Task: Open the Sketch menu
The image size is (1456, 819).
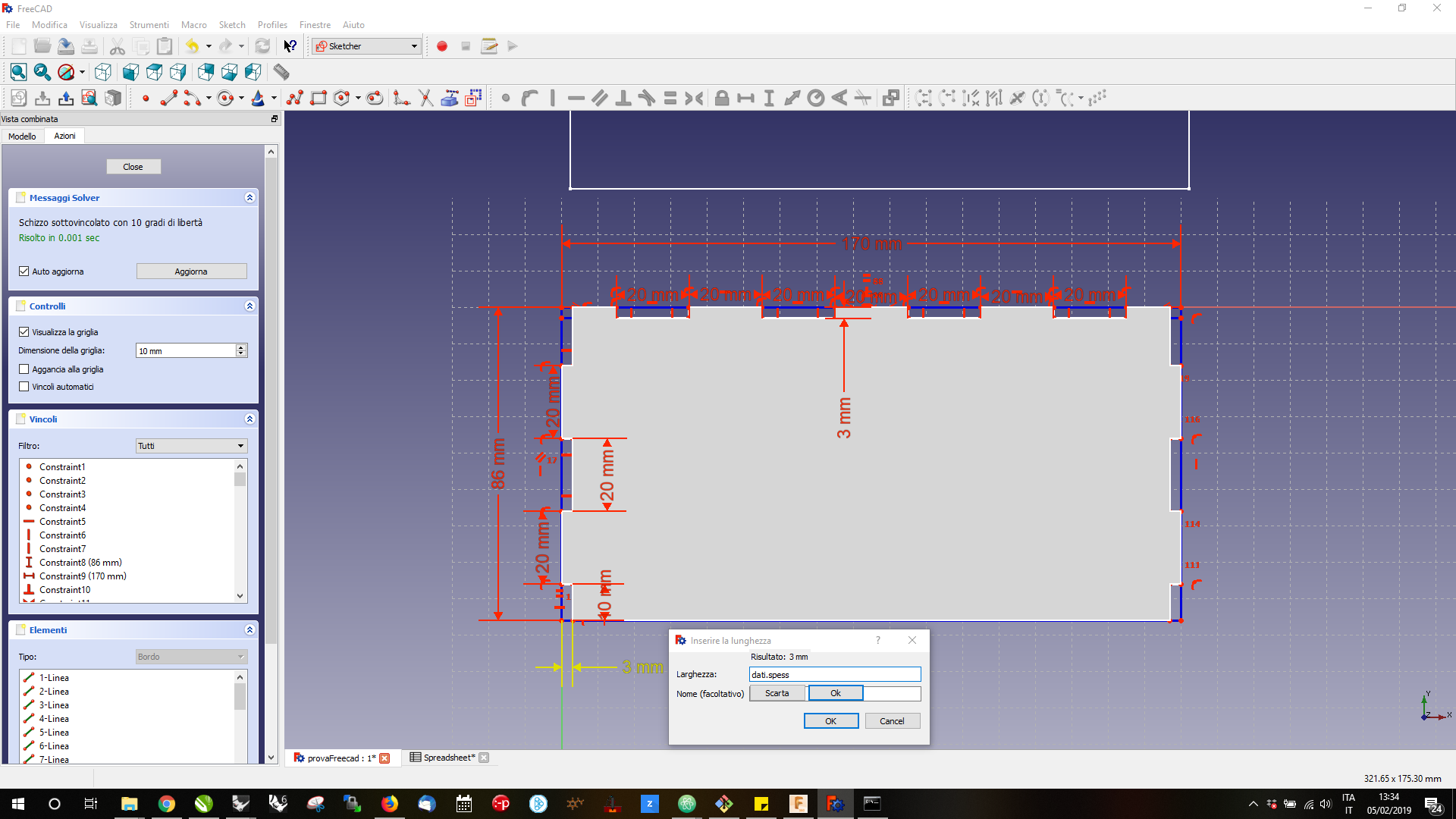Action: coord(231,25)
